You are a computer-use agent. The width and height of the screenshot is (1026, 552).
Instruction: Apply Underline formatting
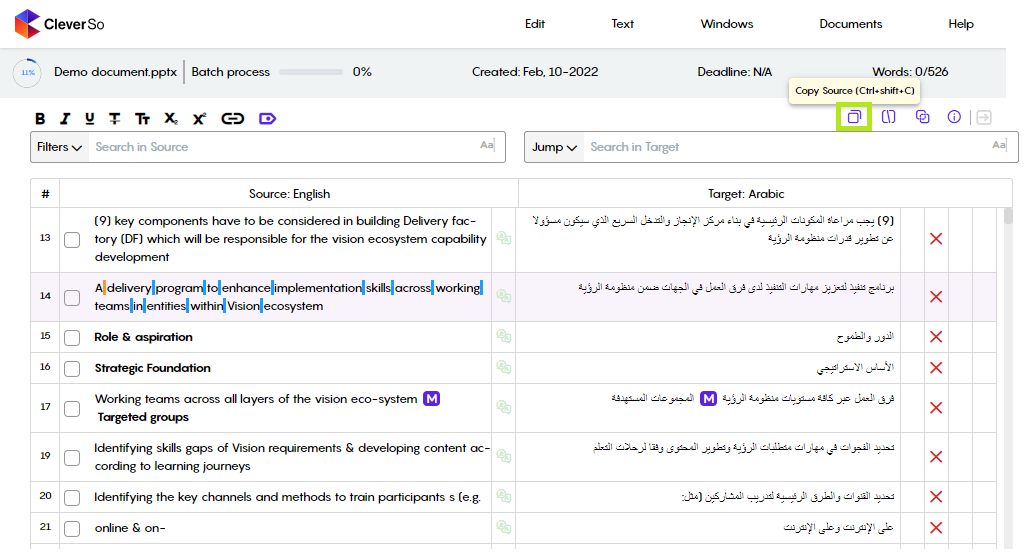point(90,118)
